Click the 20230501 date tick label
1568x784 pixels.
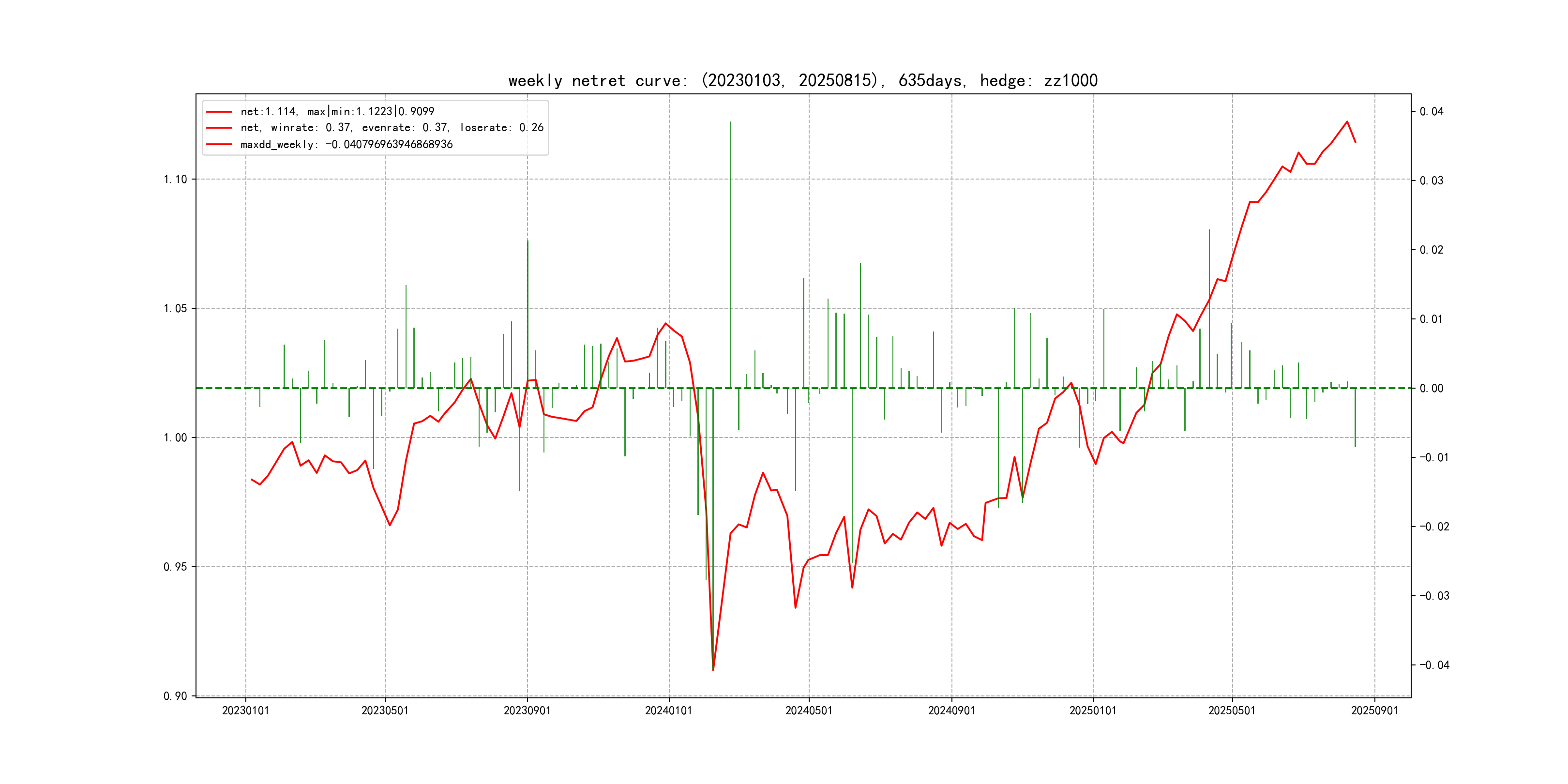point(385,711)
